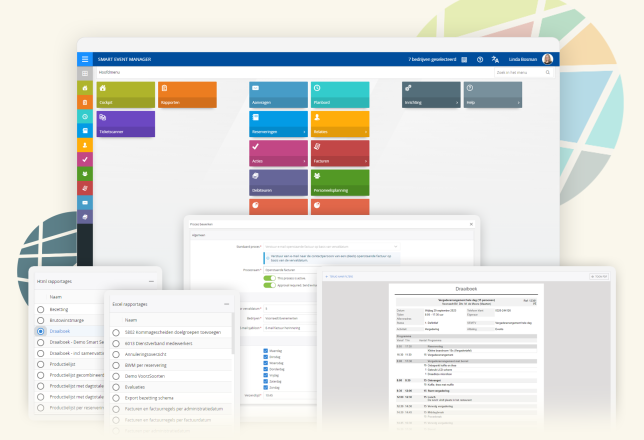Open the hamburger menu icon

coord(85,59)
